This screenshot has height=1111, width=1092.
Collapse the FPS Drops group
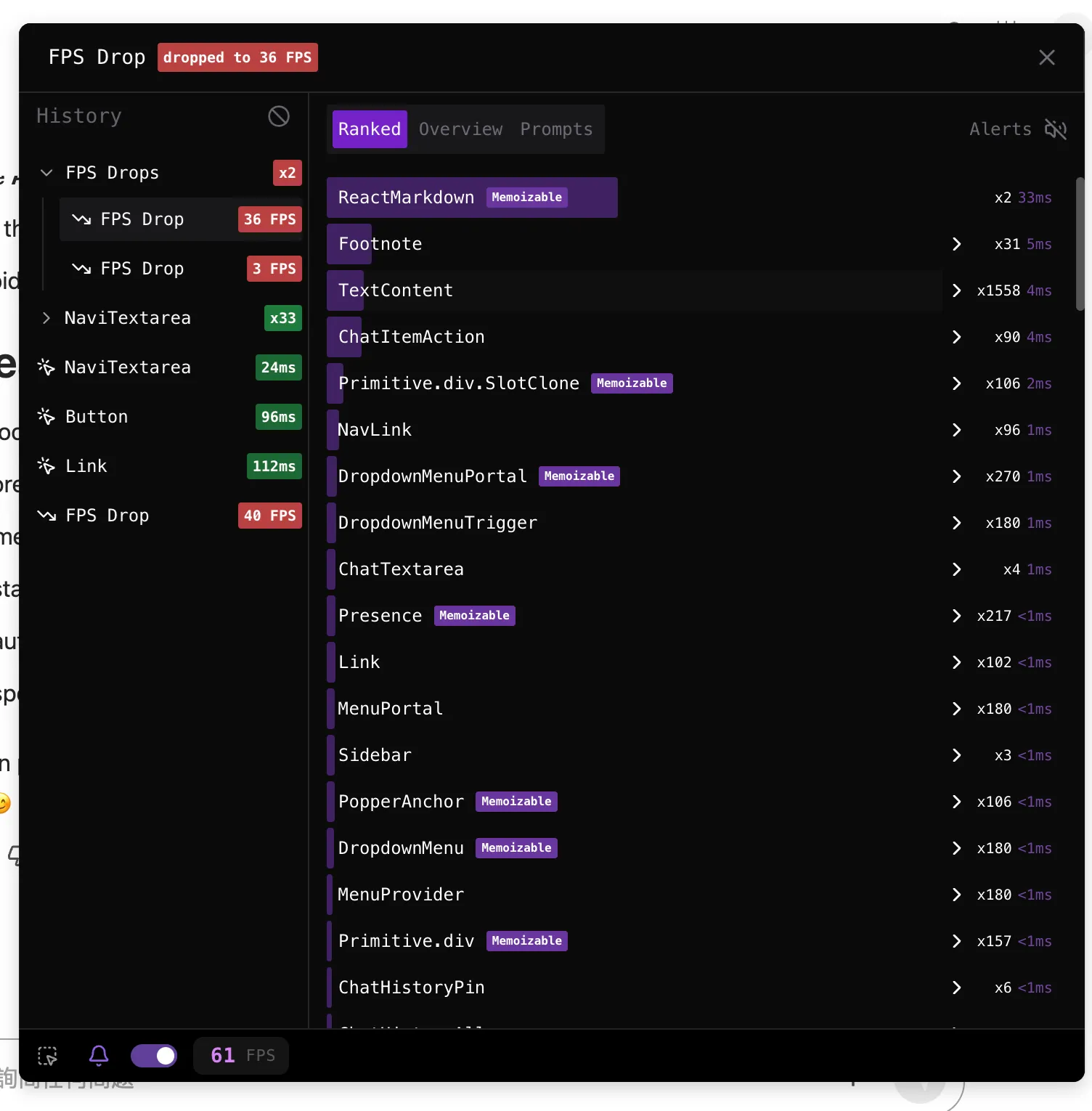tap(46, 173)
